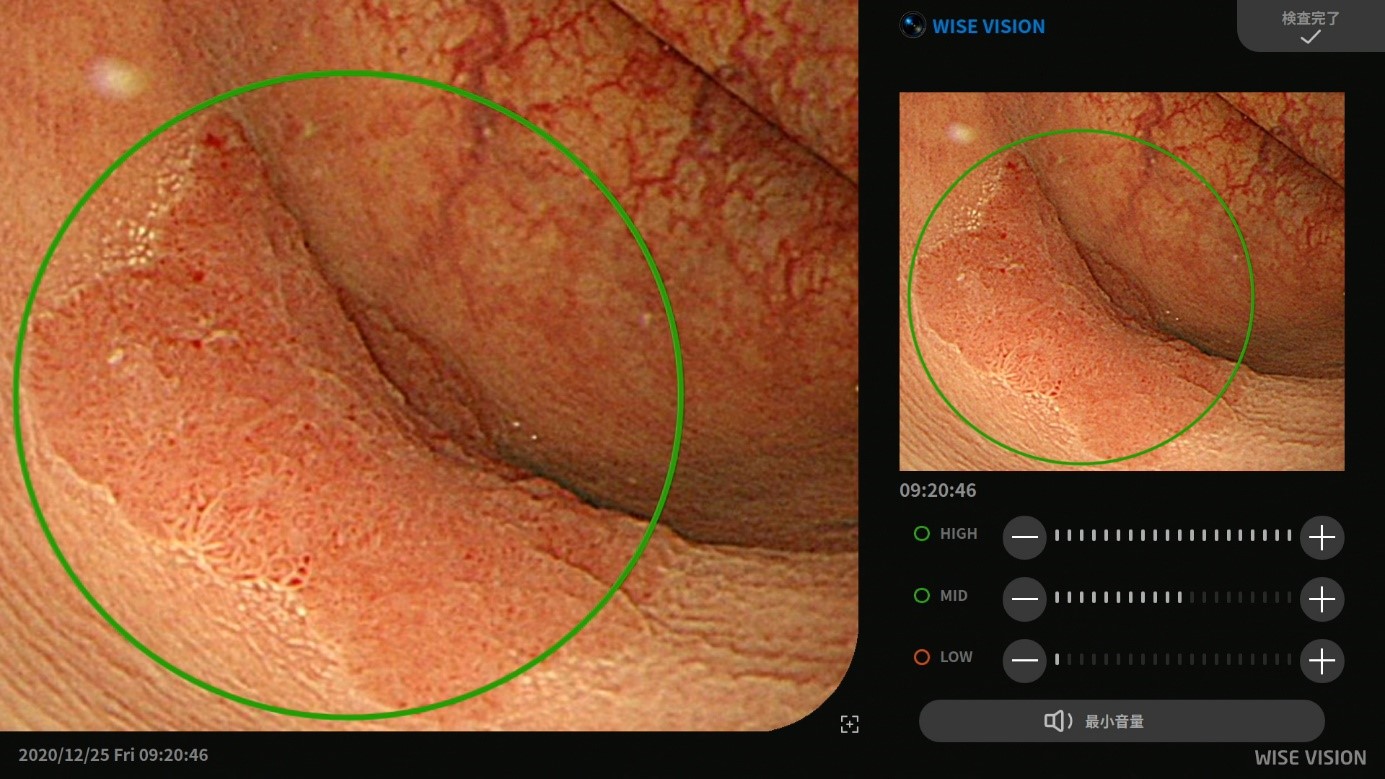Viewport: 1385px width, 779px height.
Task: Click the main endoscopy video view
Action: pos(429,365)
